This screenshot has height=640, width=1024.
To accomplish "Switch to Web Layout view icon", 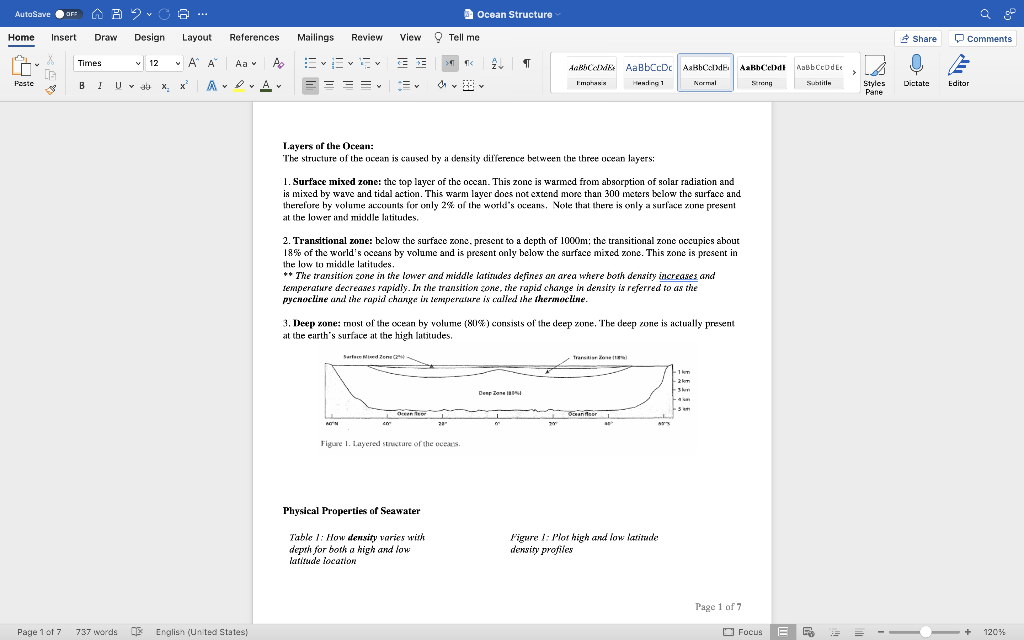I will coord(808,632).
